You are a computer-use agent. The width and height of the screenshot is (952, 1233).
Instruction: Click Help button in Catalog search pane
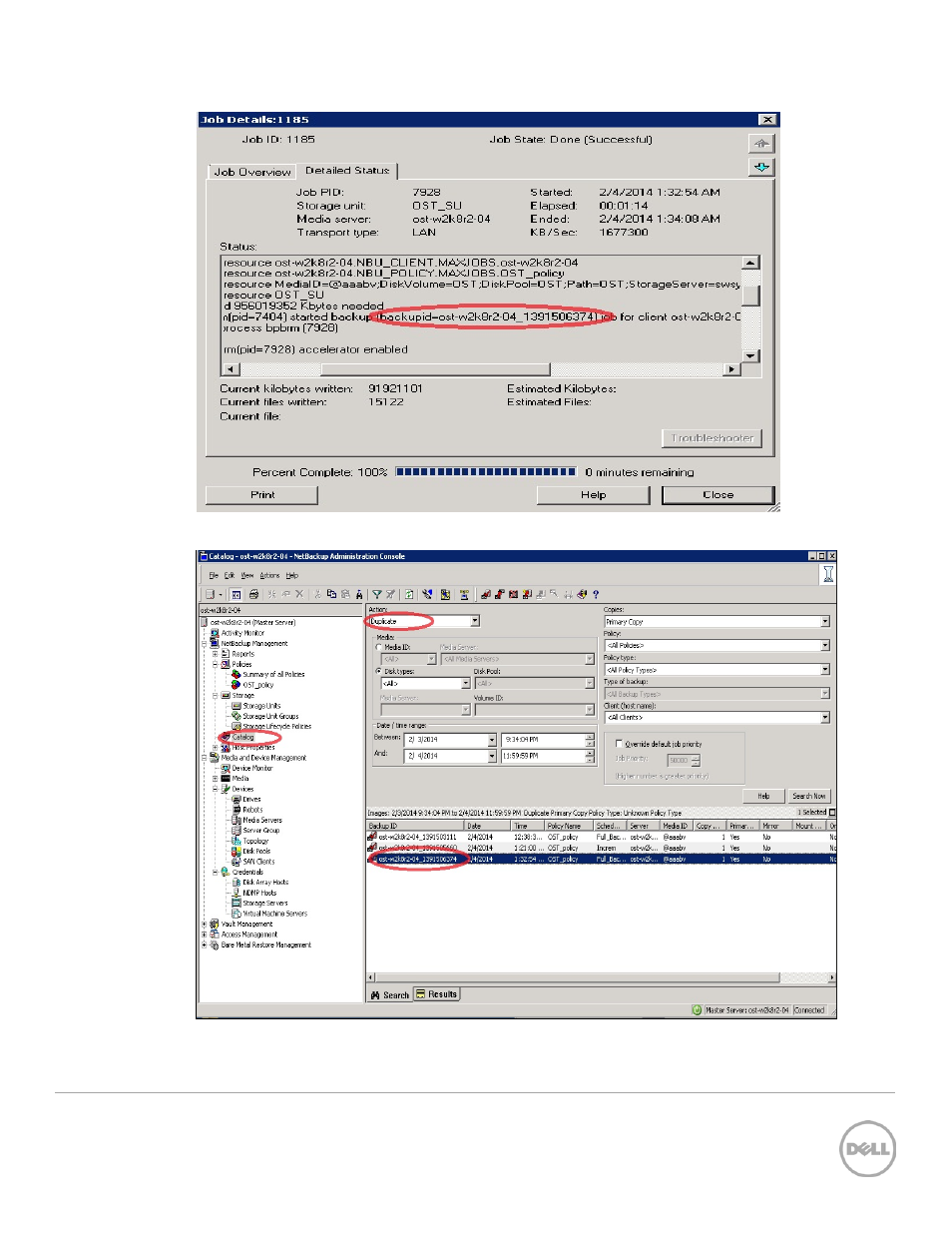point(763,796)
